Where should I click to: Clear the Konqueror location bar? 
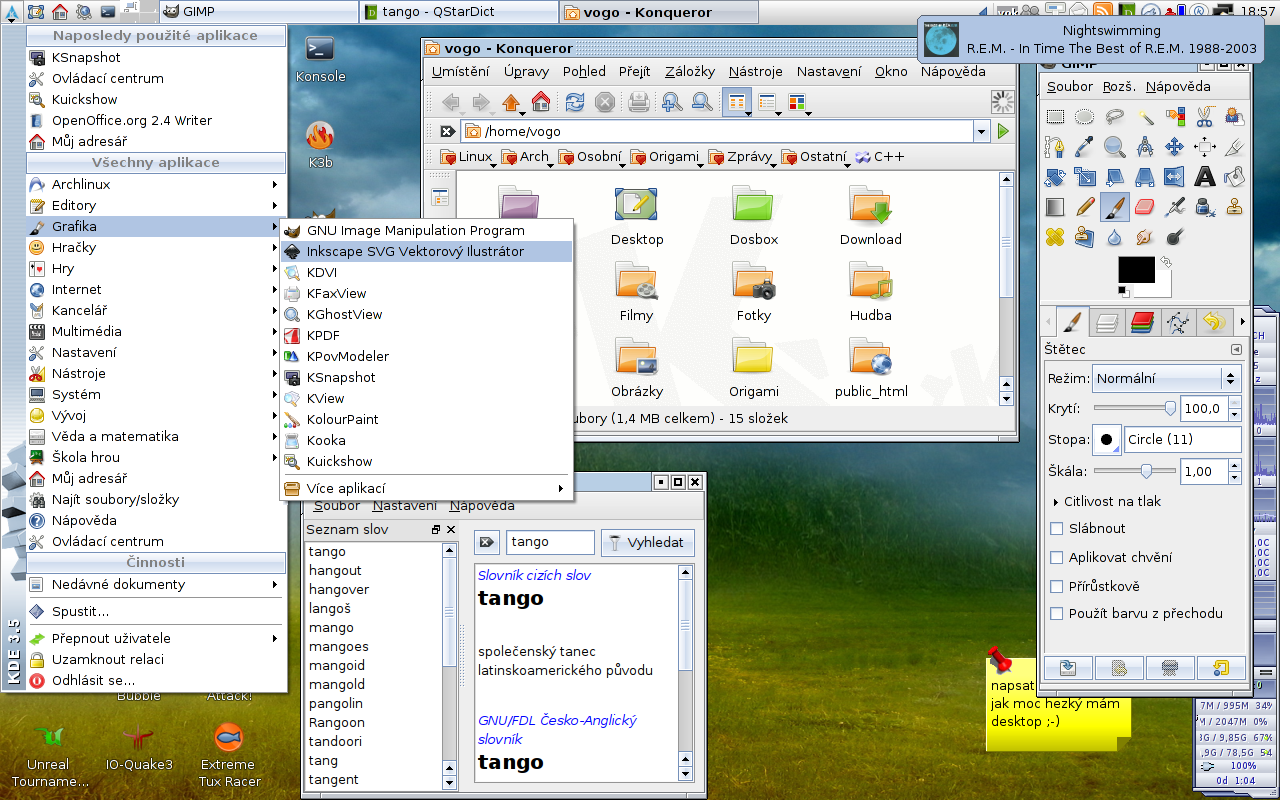(x=448, y=131)
